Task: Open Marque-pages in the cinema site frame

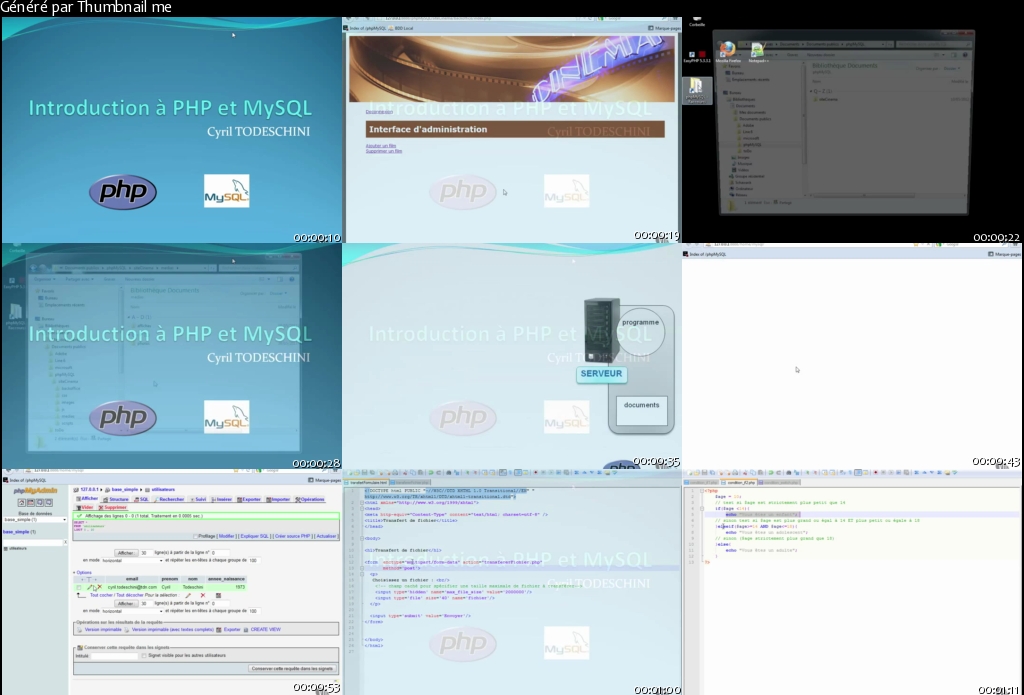Action: coord(664,28)
